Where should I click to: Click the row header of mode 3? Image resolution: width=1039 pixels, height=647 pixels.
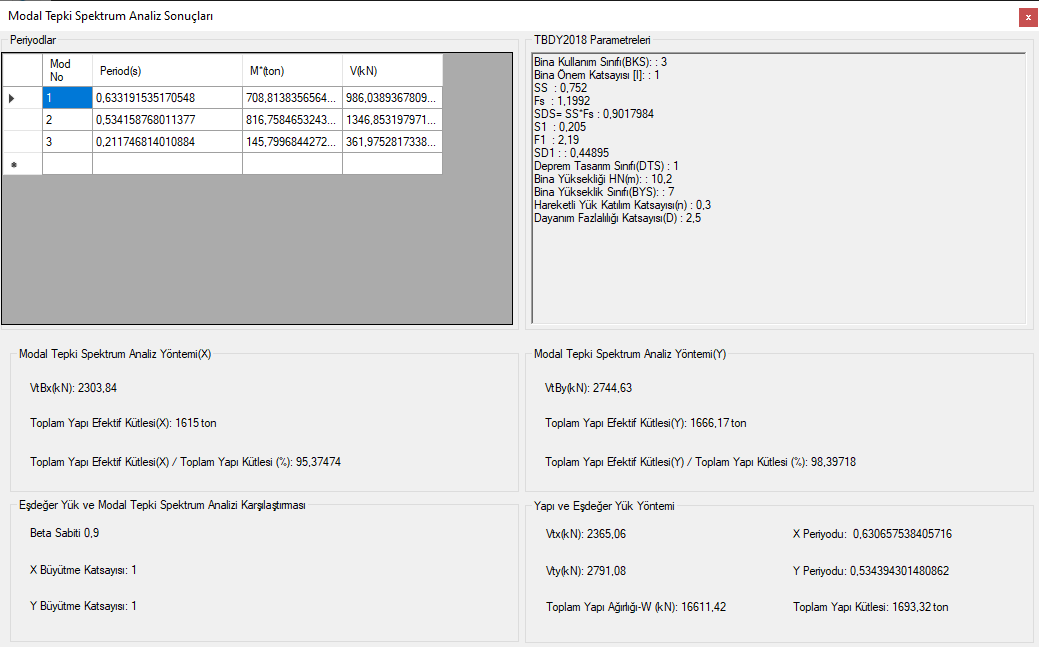[x=22, y=141]
